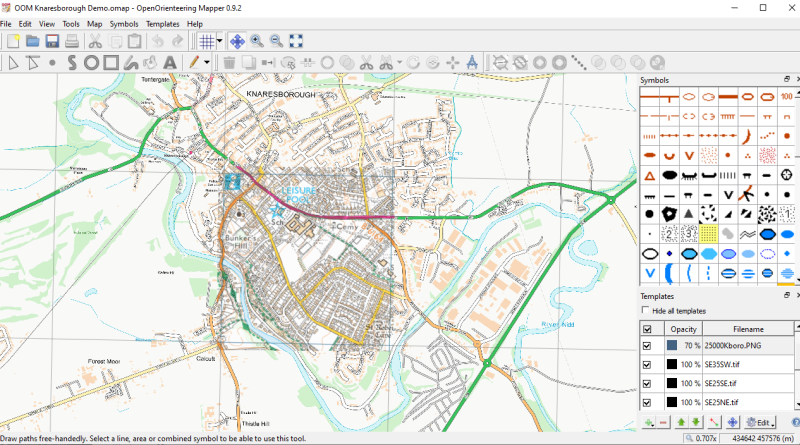
Task: Select the draw rectangles tool
Action: coord(111,63)
